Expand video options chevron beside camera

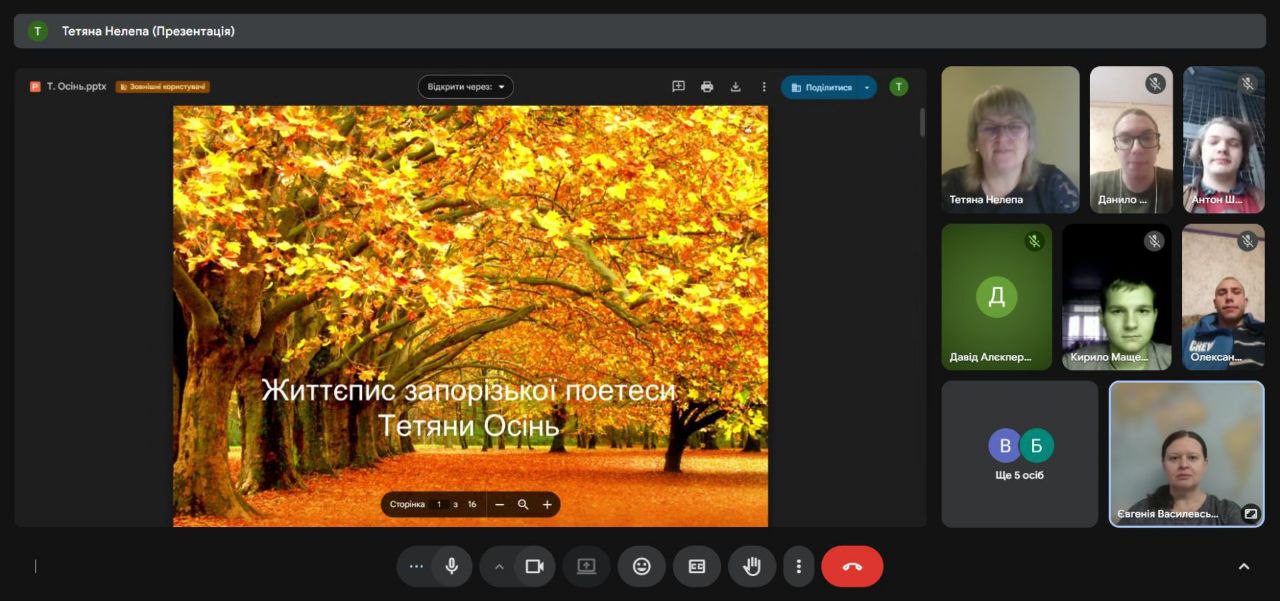(x=499, y=566)
